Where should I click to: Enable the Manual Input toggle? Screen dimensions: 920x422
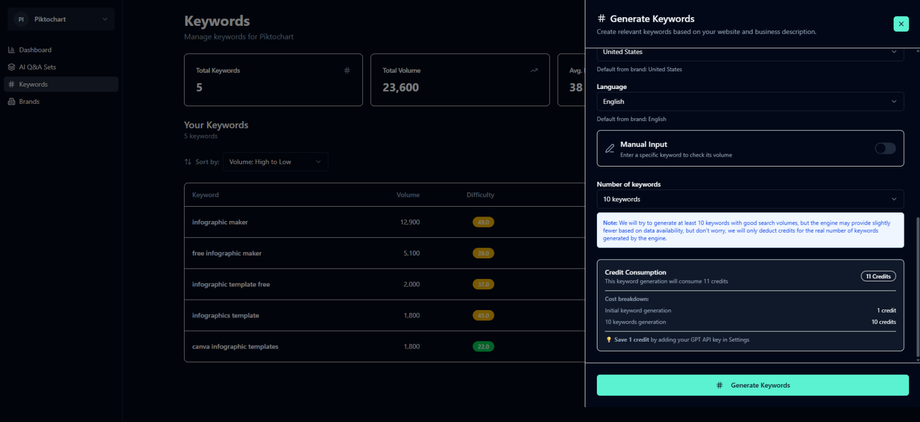884,149
